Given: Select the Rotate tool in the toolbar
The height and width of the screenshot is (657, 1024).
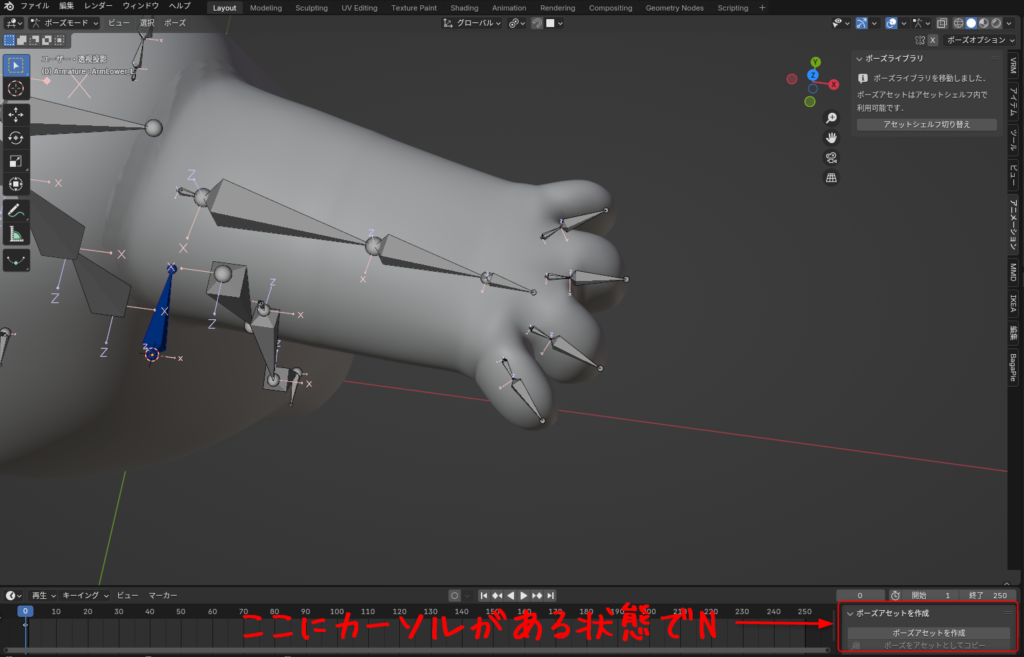Looking at the screenshot, I should (x=16, y=137).
